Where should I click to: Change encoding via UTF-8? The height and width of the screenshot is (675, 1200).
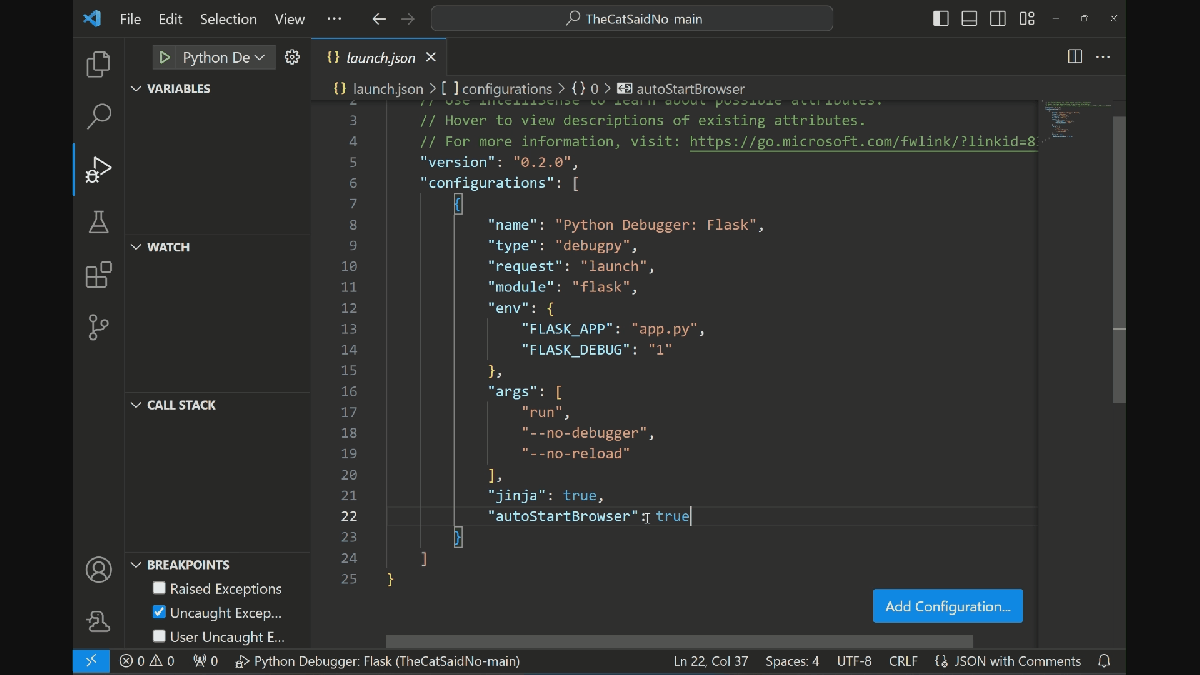click(x=854, y=661)
